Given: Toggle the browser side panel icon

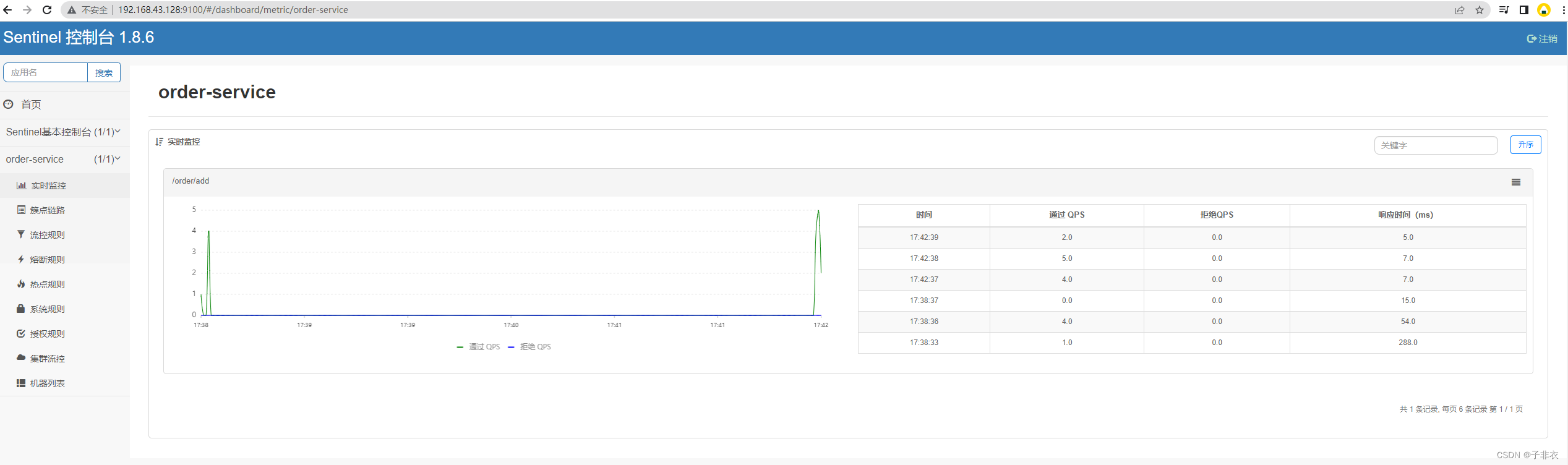Looking at the screenshot, I should [x=1523, y=10].
